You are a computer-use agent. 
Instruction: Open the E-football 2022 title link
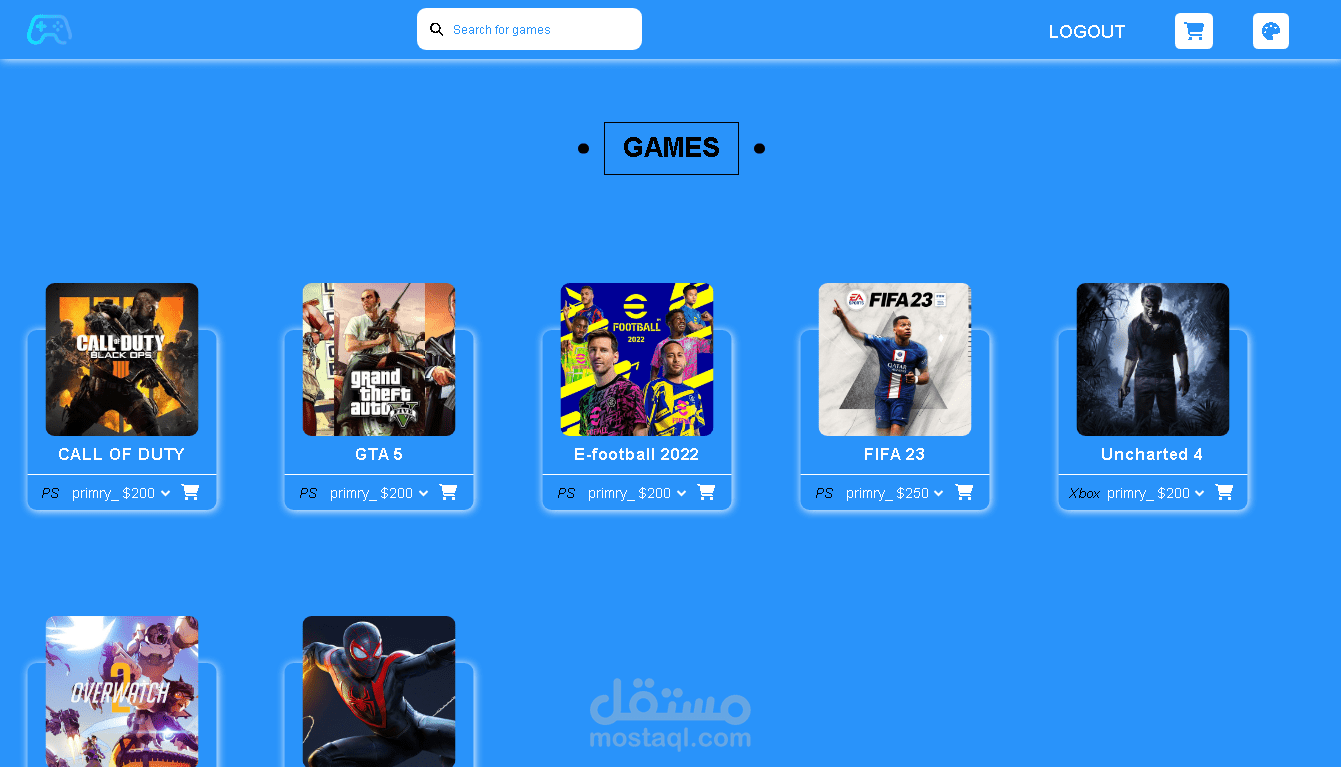pos(636,454)
